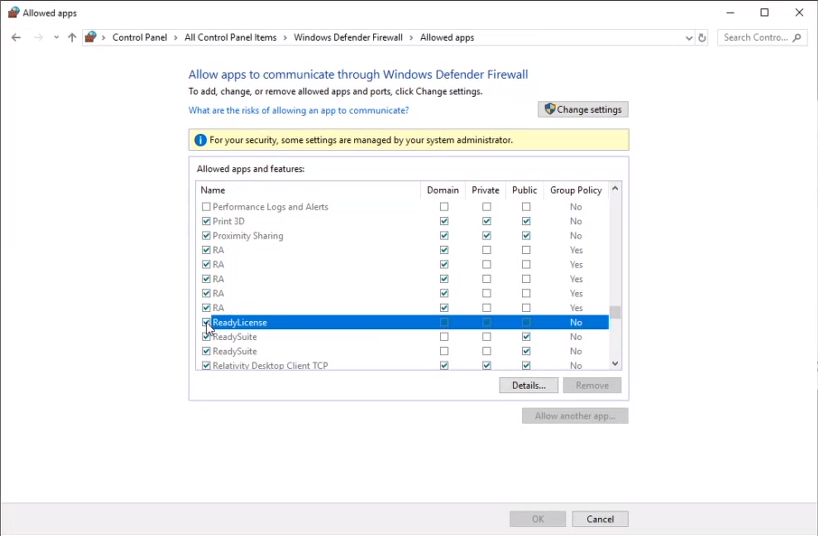Maximize the Allowed apps window
This screenshot has width=818, height=536.
pyautogui.click(x=764, y=13)
